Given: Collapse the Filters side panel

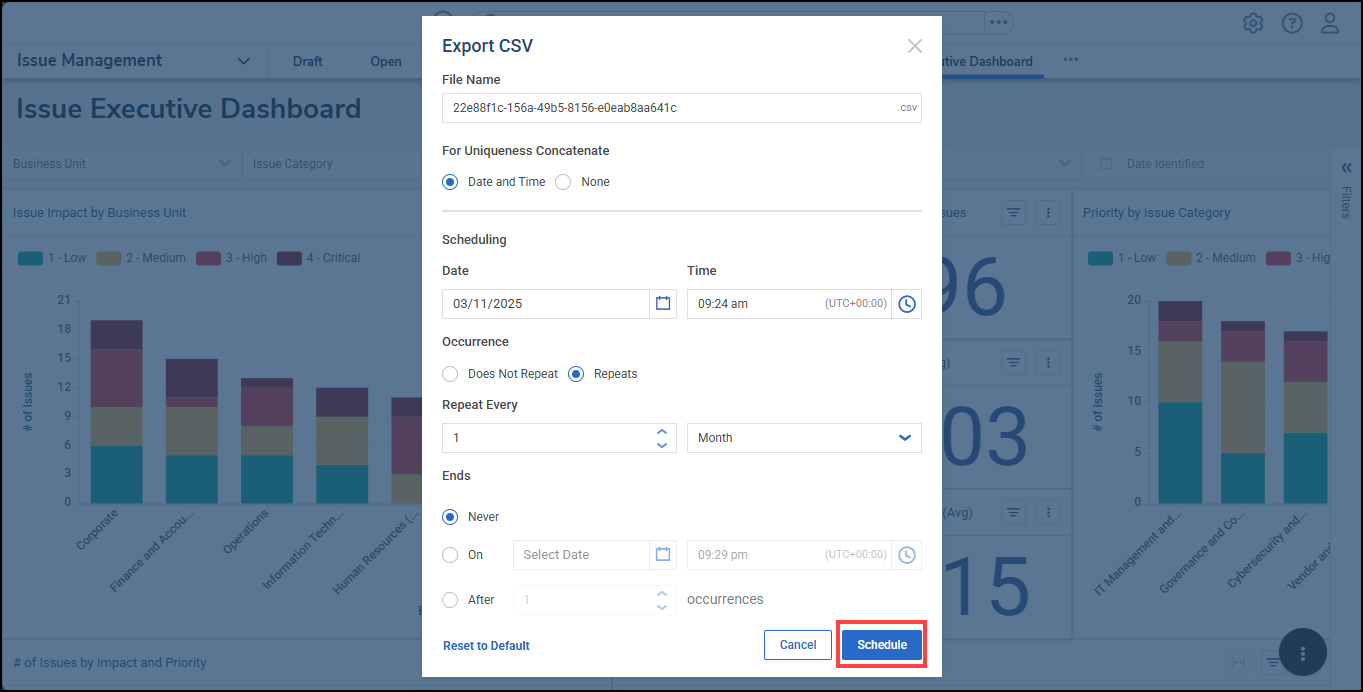Looking at the screenshot, I should click(x=1346, y=168).
